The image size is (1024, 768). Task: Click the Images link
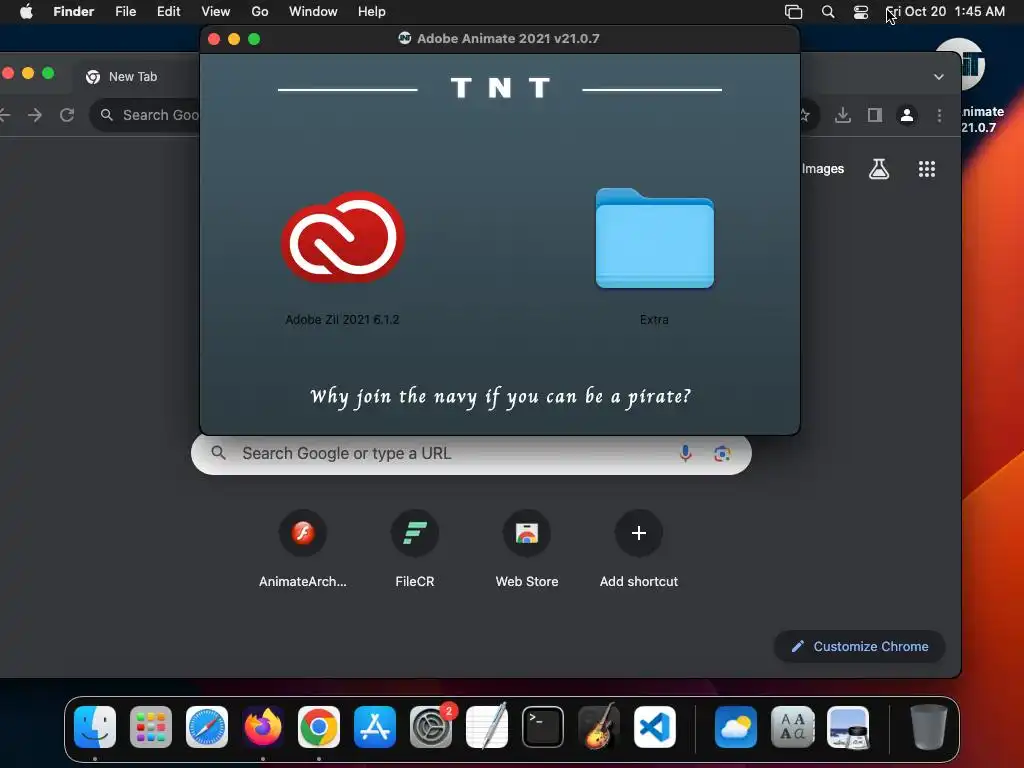(822, 169)
